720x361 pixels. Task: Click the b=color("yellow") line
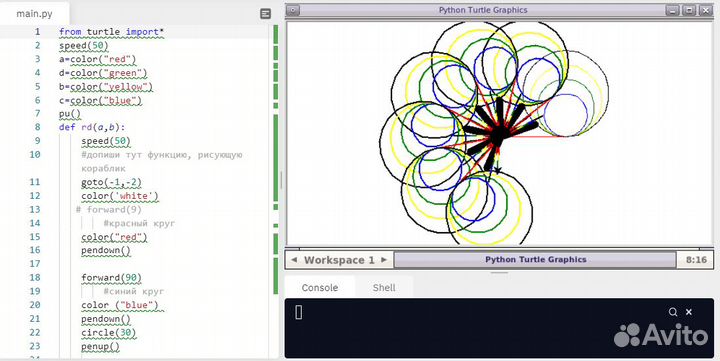[x=106, y=87]
